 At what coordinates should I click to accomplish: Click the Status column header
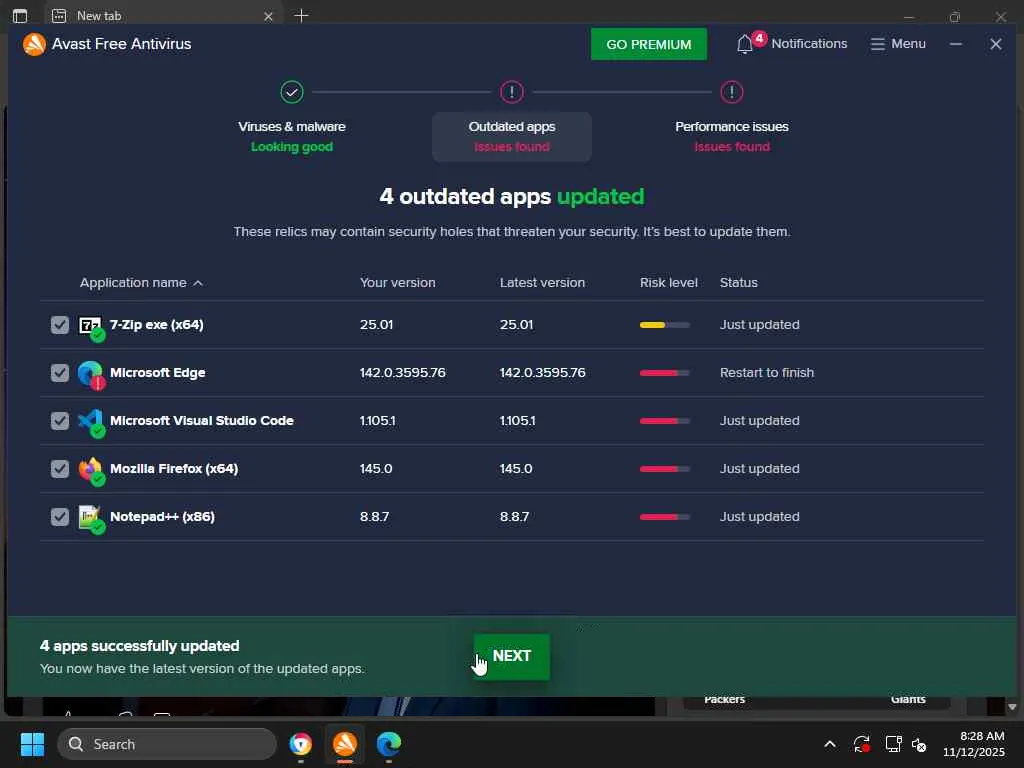pos(739,283)
